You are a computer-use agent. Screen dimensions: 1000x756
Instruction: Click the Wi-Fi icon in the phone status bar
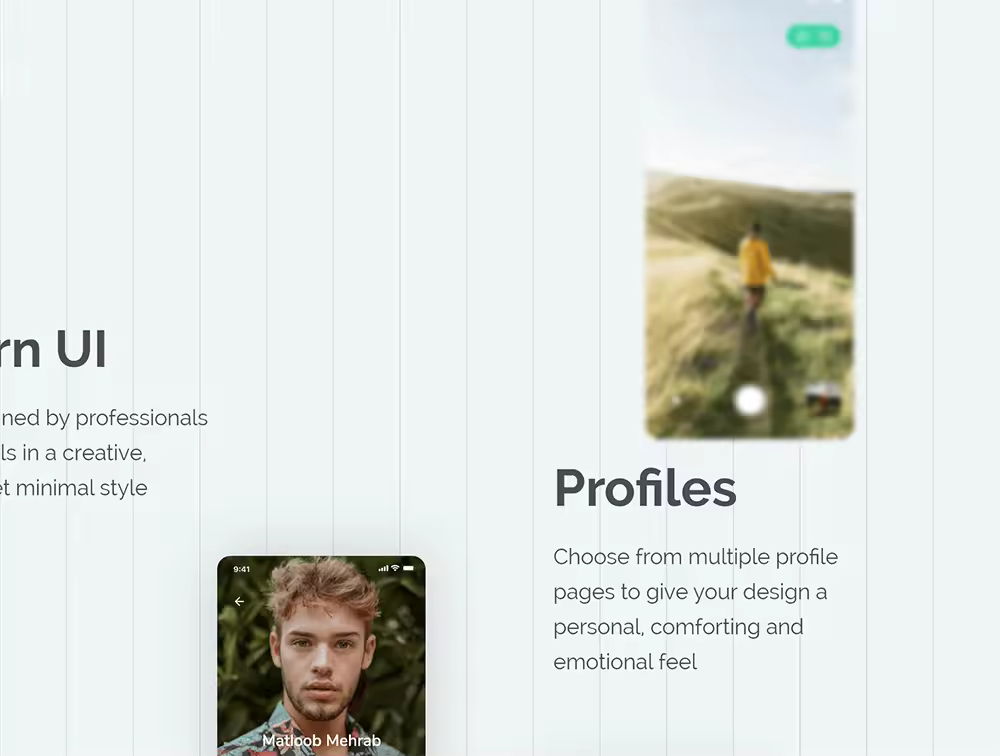[395, 568]
